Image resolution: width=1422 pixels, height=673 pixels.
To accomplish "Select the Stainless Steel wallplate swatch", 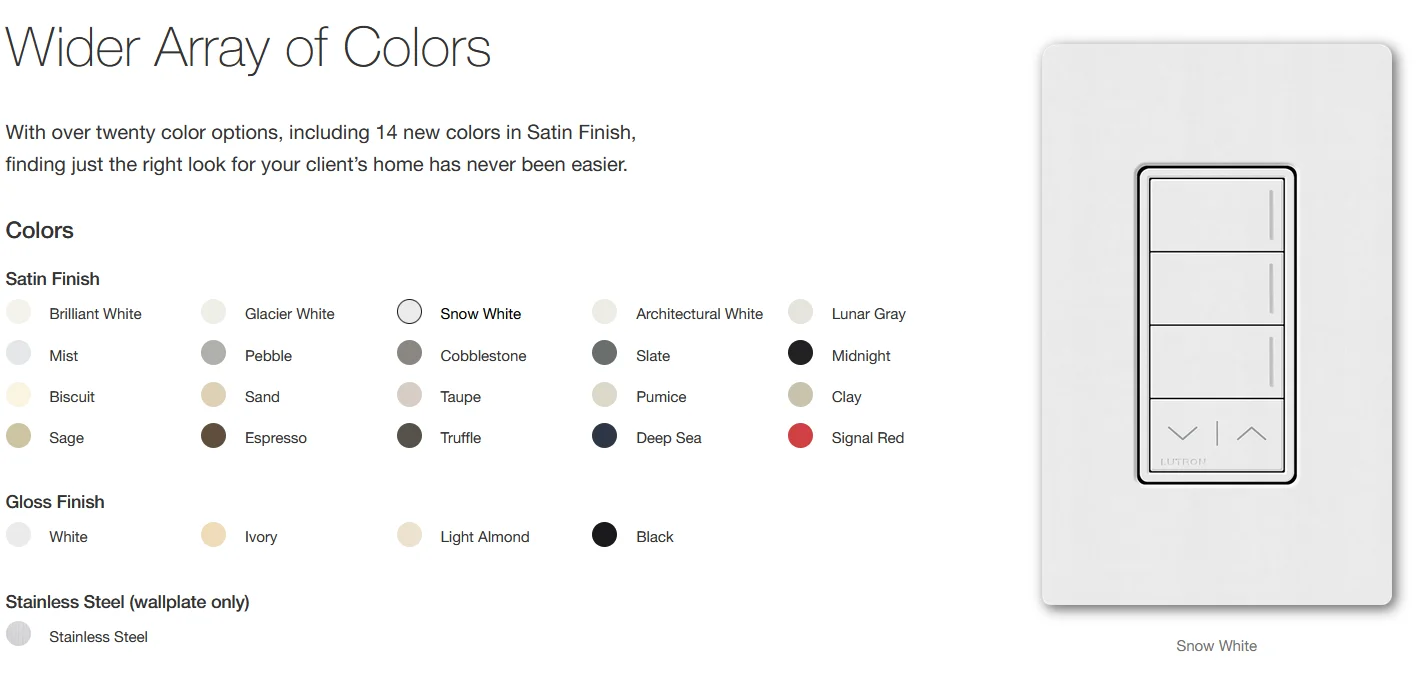I will click(18, 635).
